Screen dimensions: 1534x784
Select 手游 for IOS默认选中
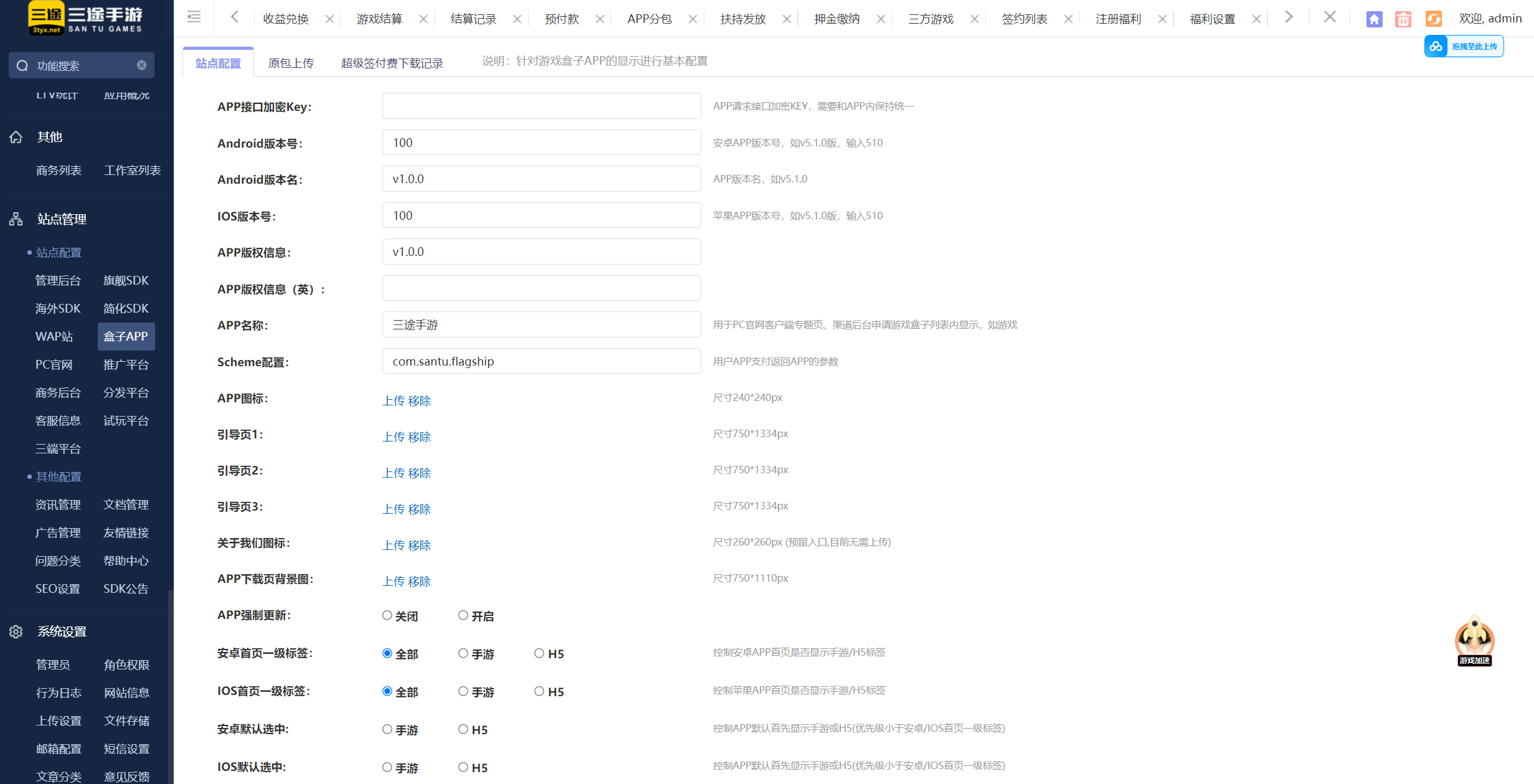[x=387, y=767]
